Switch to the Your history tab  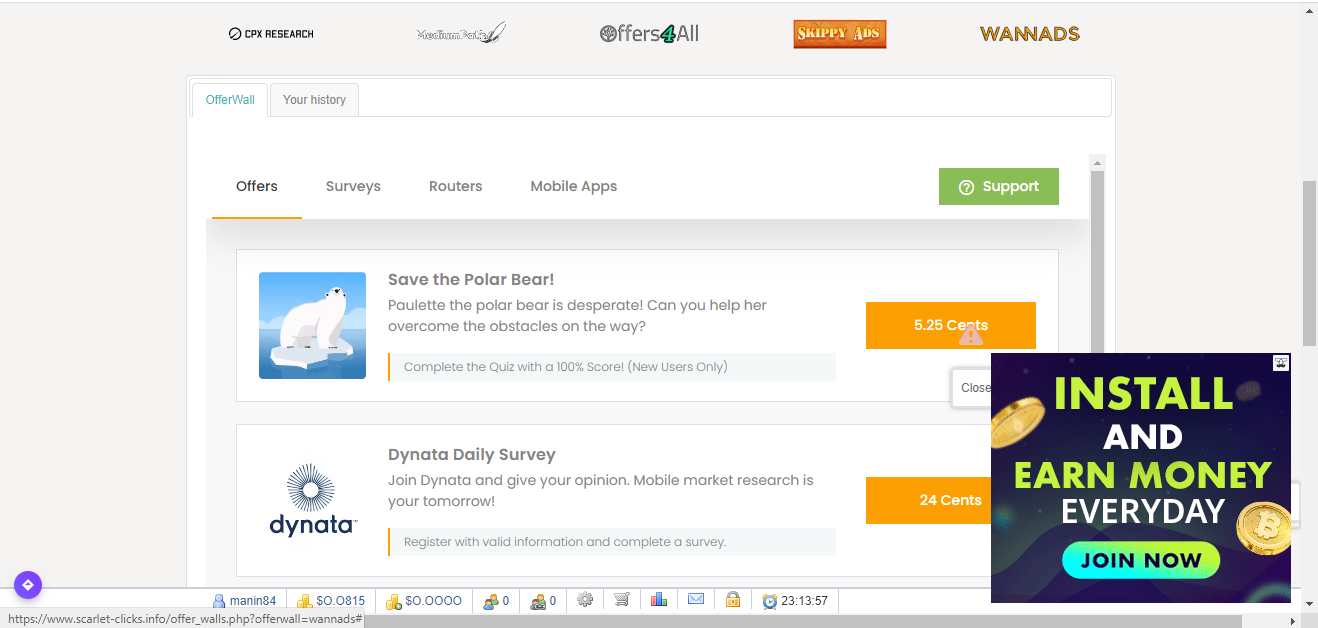pos(314,100)
